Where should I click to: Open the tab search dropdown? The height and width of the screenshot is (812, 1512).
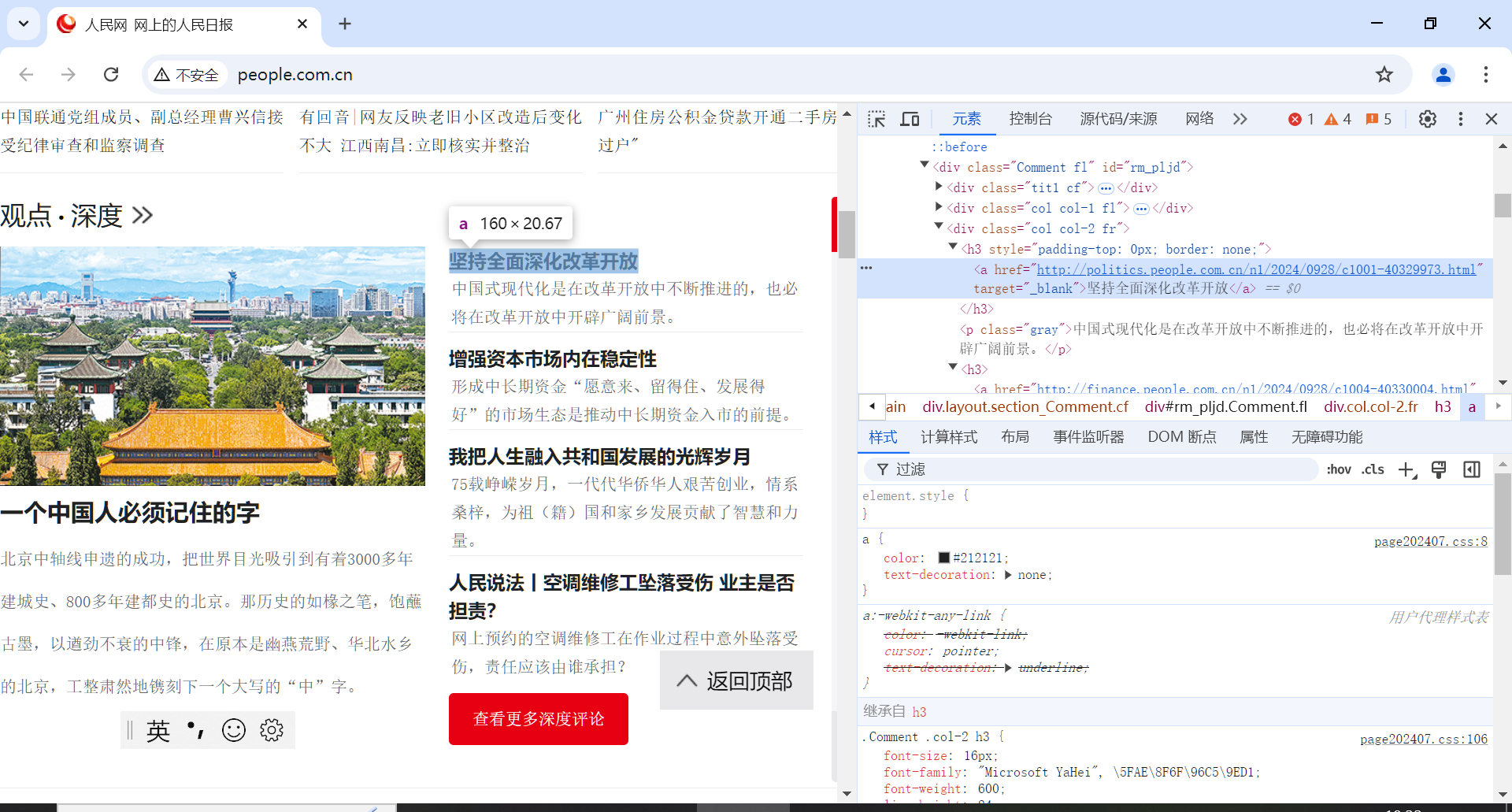click(24, 24)
